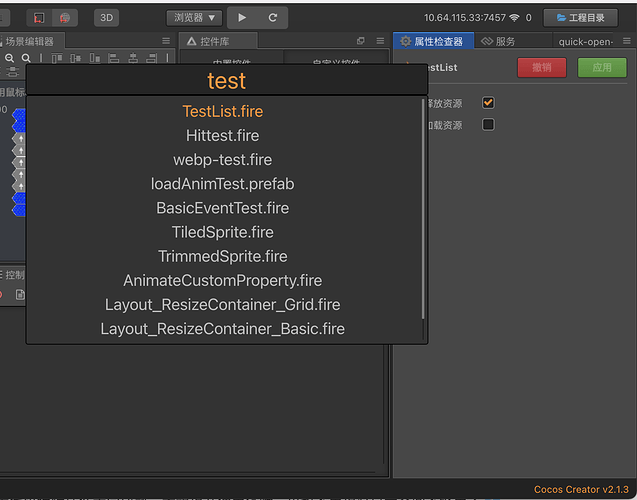The width and height of the screenshot is (637, 500).
Task: Click the test search input field
Action: tap(227, 80)
